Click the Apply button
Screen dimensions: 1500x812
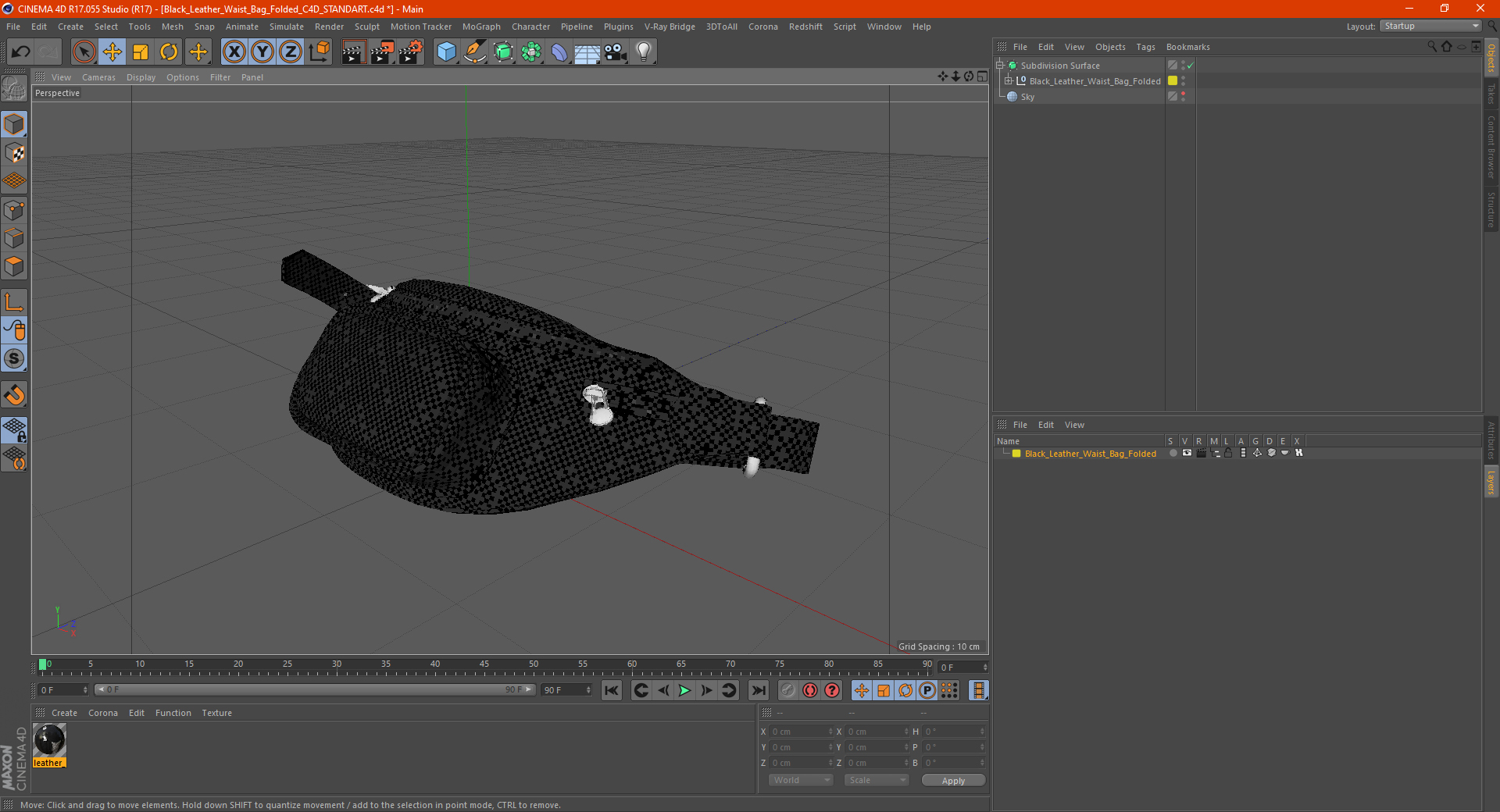coord(953,780)
